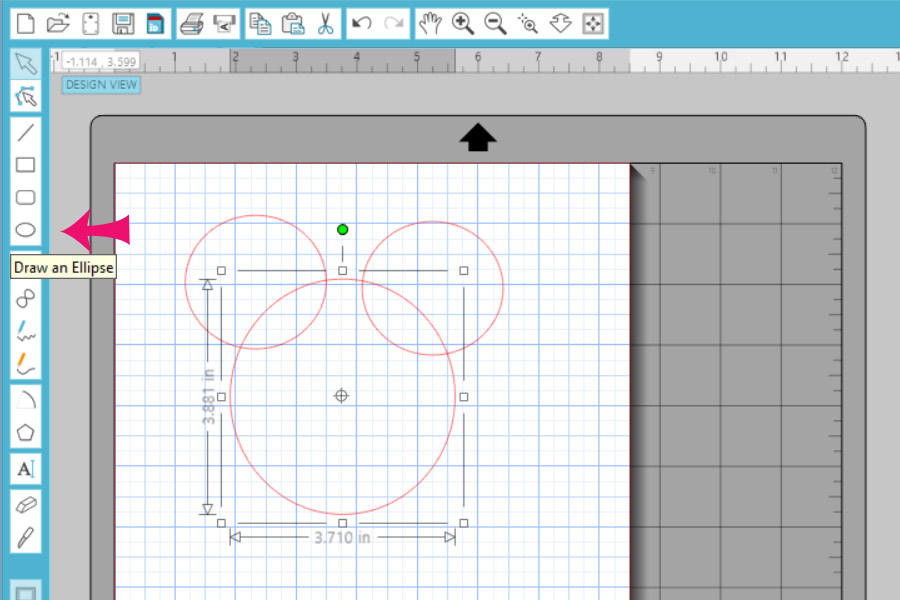Pick the blue Freehand drawing tool
Image resolution: width=900 pixels, height=600 pixels.
[x=25, y=331]
